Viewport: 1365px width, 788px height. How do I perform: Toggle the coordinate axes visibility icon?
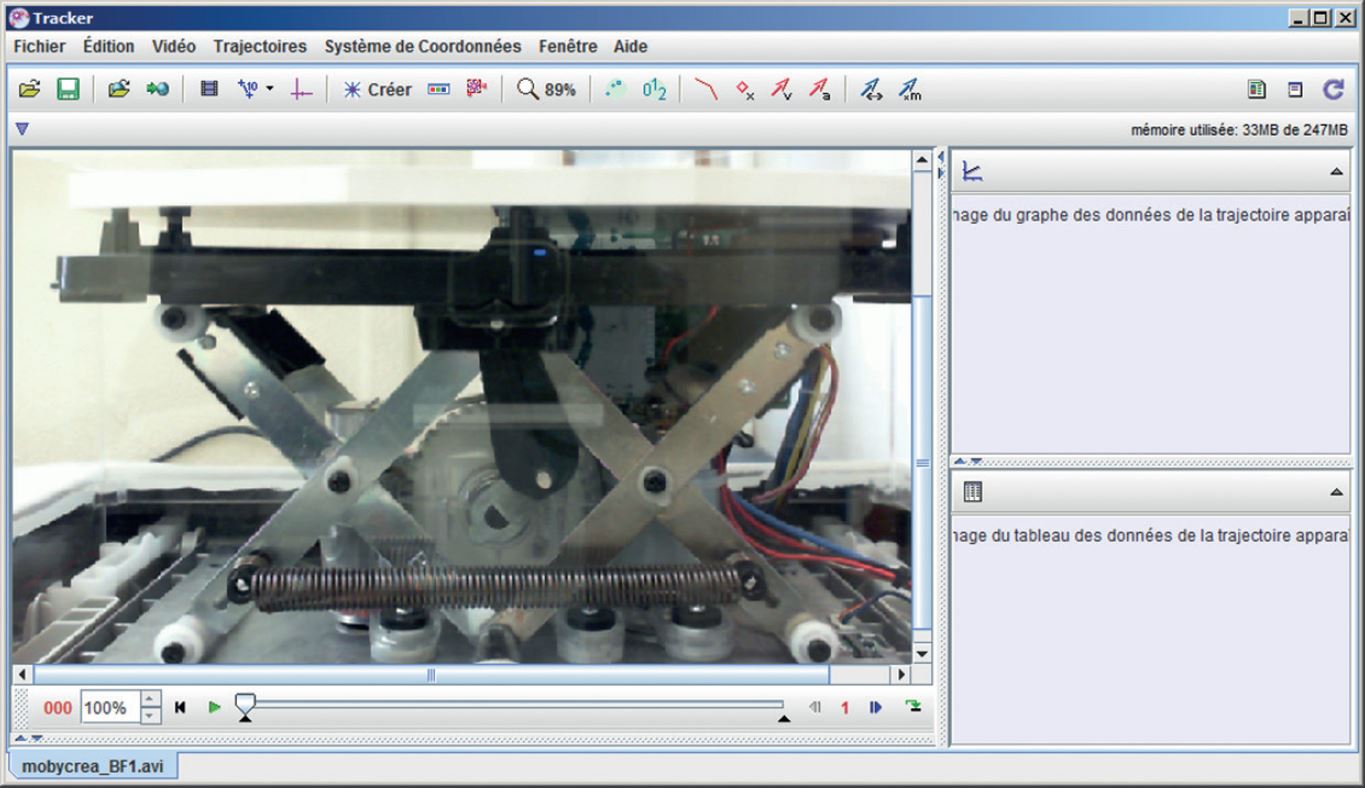[x=301, y=89]
